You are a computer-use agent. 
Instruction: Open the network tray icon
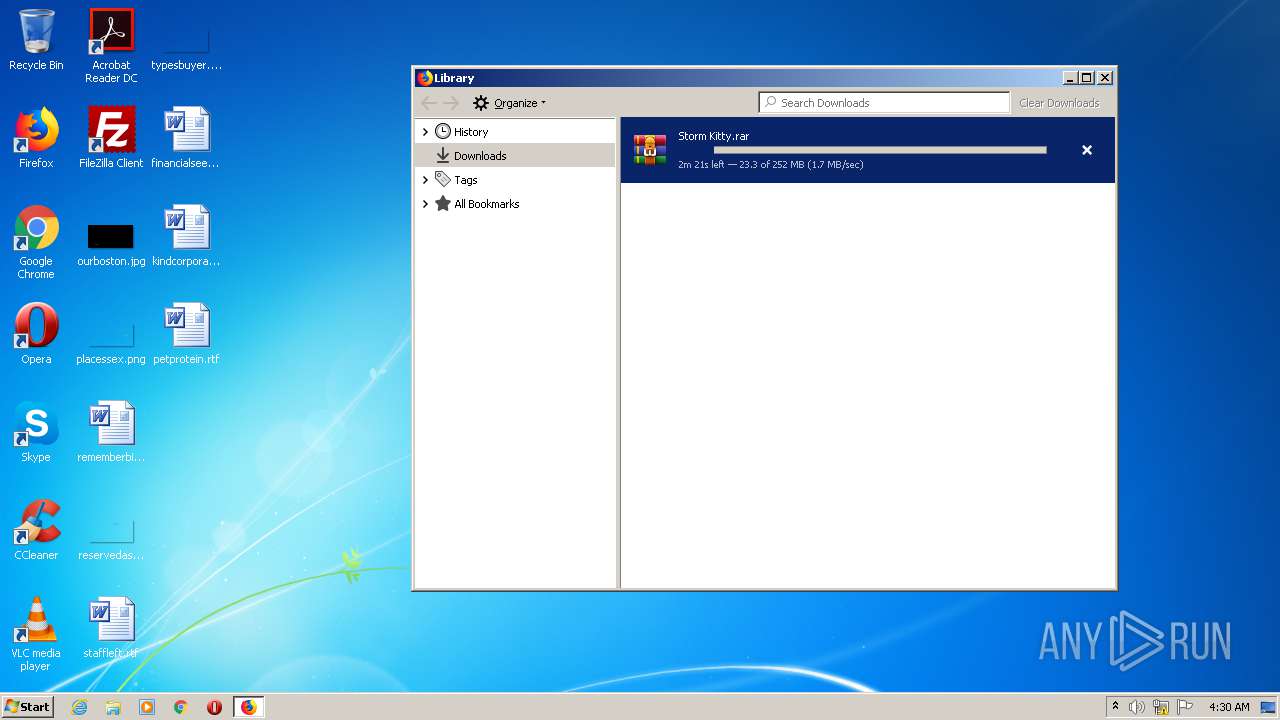[1161, 707]
